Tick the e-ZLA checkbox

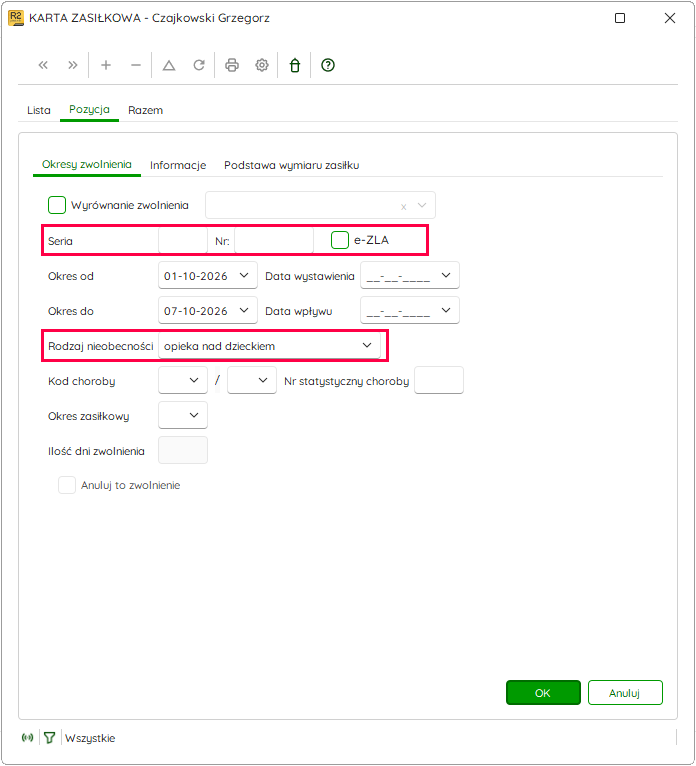tap(340, 240)
